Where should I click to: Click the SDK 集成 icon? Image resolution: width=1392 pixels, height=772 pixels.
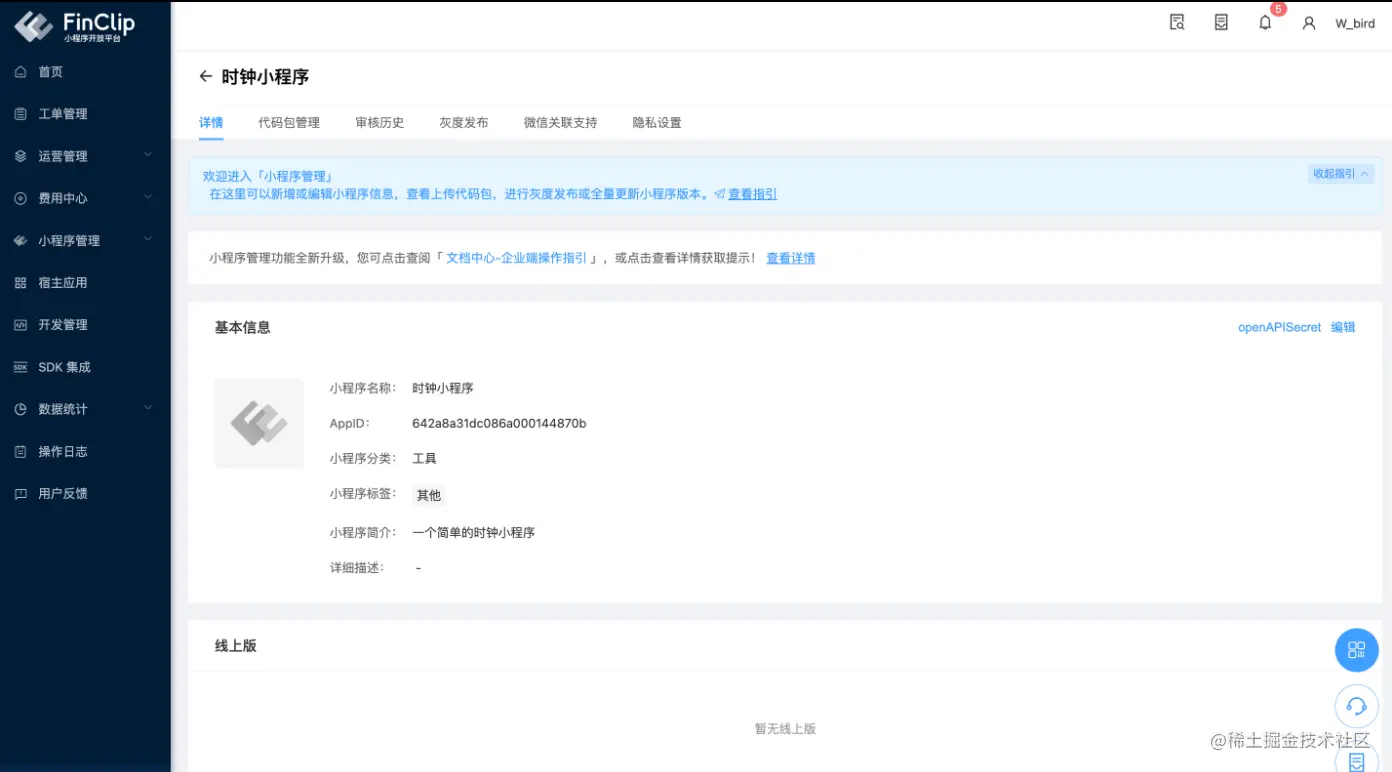coord(21,367)
